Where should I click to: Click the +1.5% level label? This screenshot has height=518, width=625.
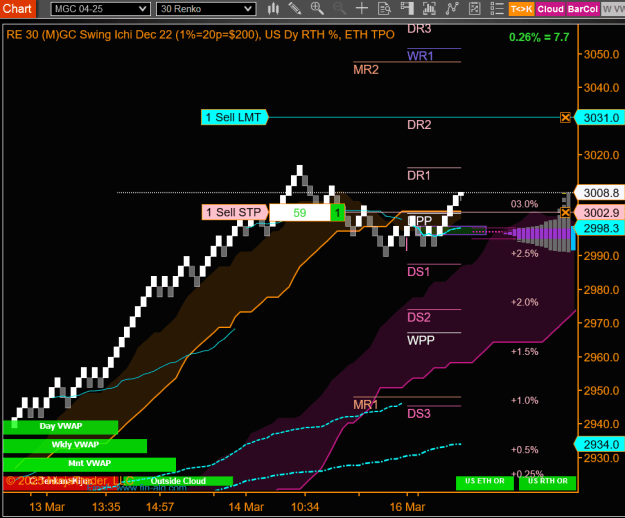pyautogui.click(x=525, y=351)
